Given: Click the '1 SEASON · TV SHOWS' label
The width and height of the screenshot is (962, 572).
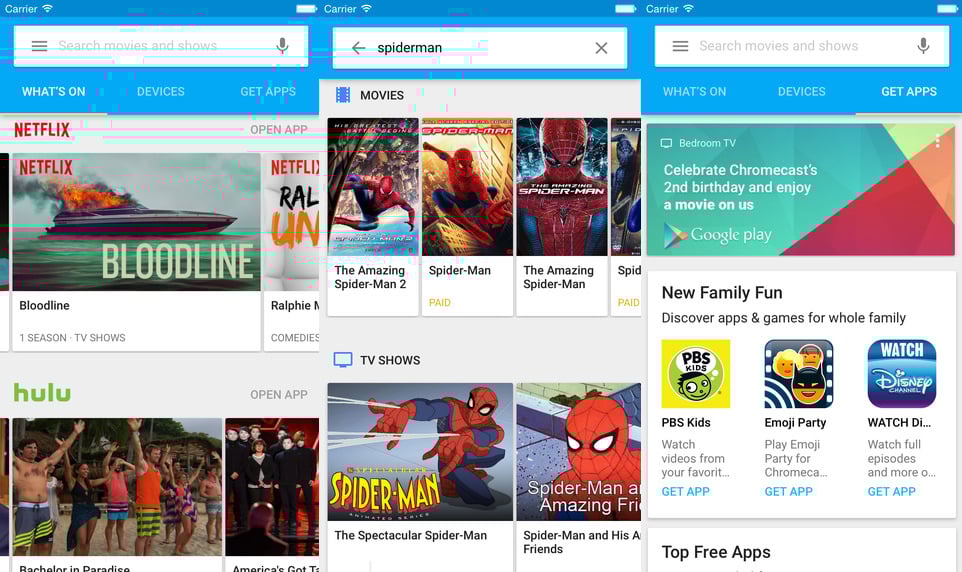Looking at the screenshot, I should tap(72, 338).
